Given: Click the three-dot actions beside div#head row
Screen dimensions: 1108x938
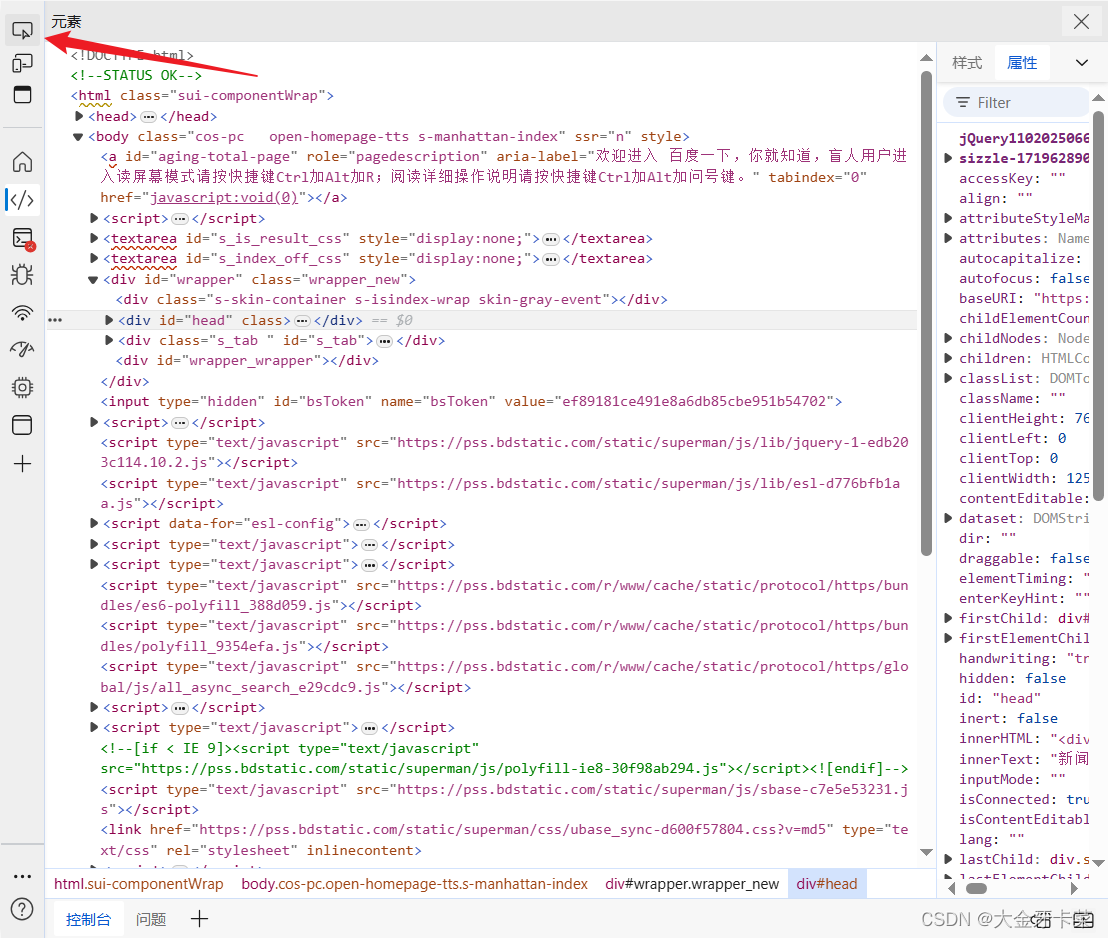Looking at the screenshot, I should point(55,320).
